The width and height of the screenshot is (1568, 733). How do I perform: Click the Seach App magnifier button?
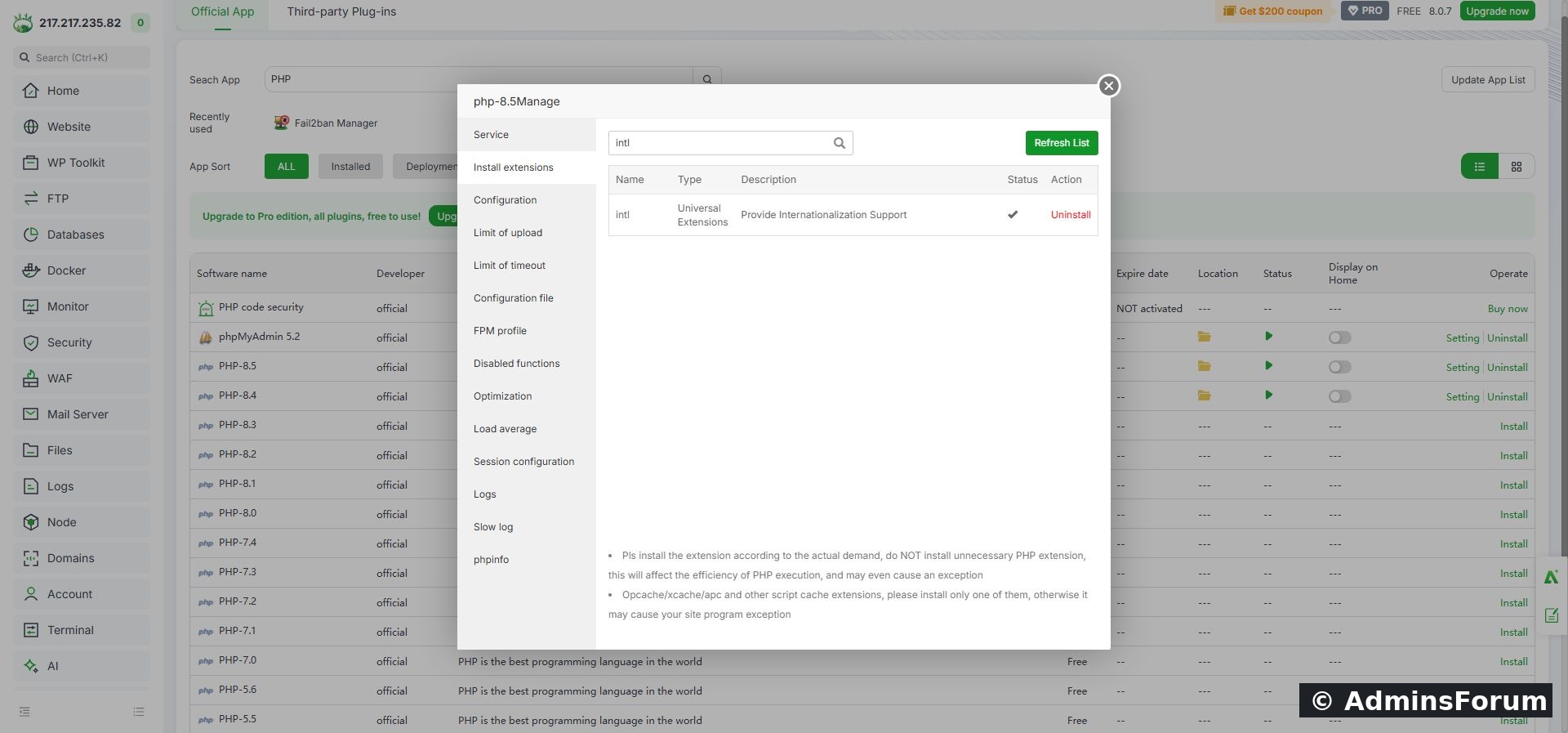click(707, 79)
